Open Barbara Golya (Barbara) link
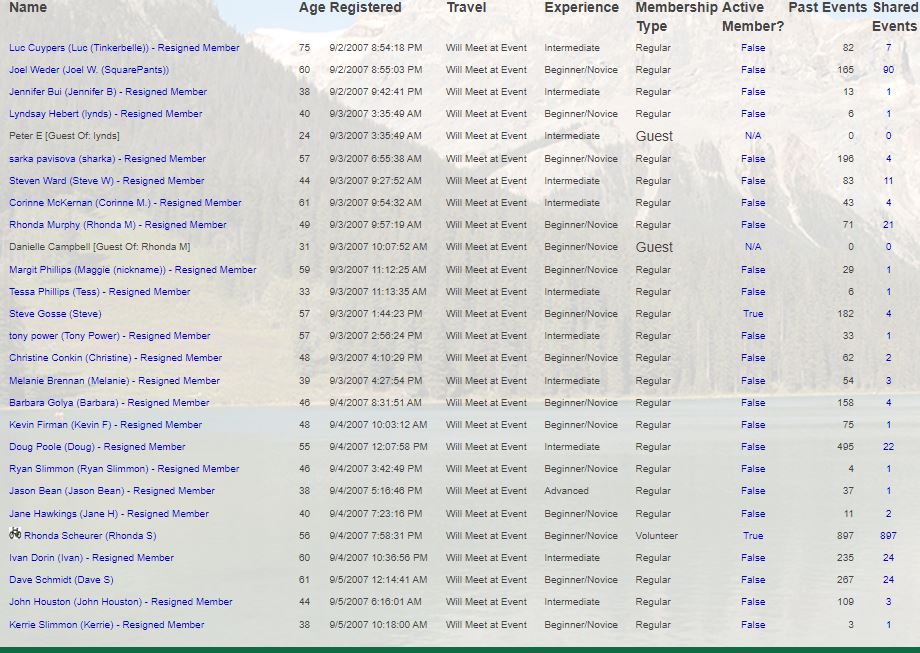Viewport: 920px width, 653px height. coord(109,403)
